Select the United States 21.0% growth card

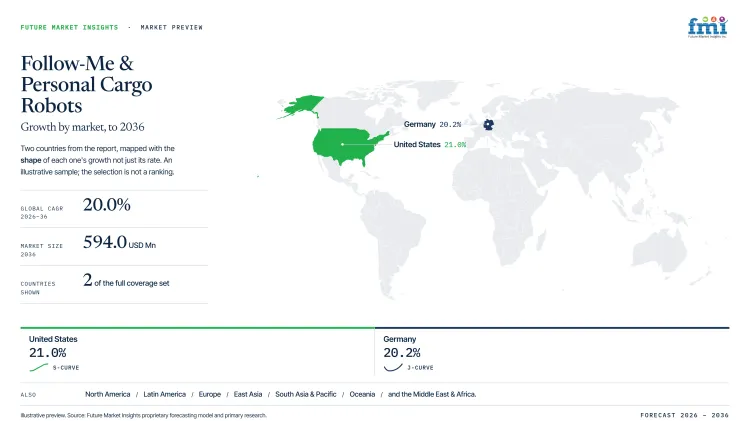click(x=198, y=353)
